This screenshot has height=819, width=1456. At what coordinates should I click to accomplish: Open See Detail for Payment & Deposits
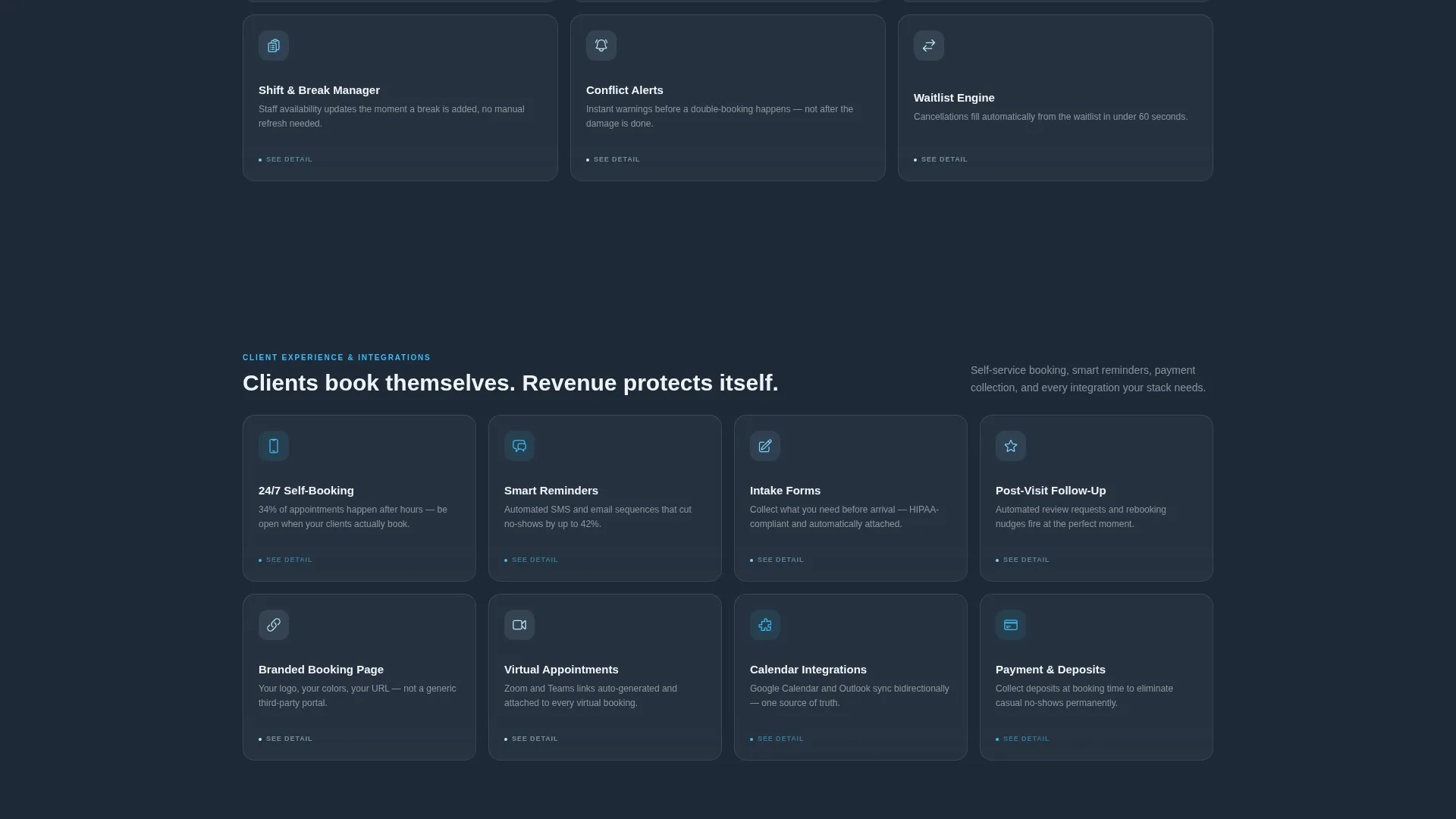[1023, 739]
